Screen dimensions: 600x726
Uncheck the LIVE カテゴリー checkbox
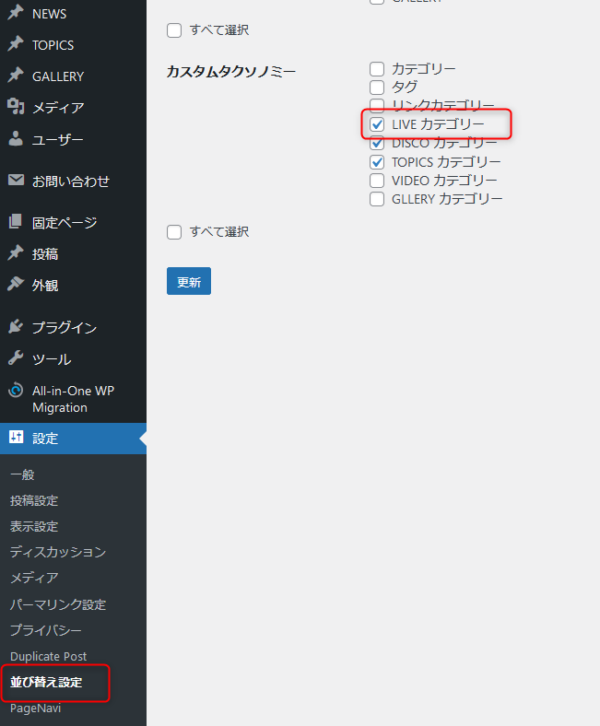pyautogui.click(x=377, y=124)
